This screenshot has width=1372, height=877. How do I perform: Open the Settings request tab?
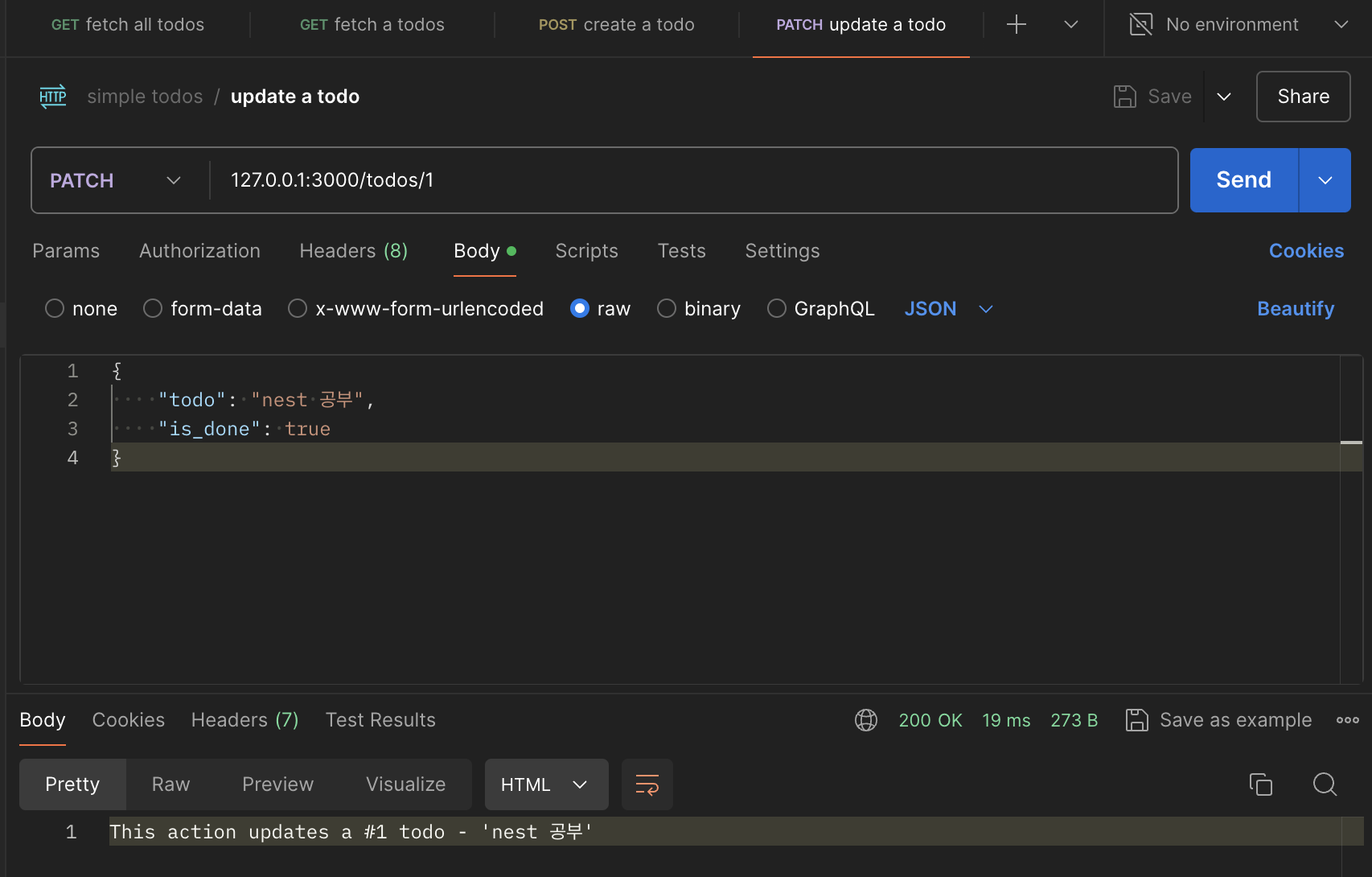pyautogui.click(x=783, y=251)
